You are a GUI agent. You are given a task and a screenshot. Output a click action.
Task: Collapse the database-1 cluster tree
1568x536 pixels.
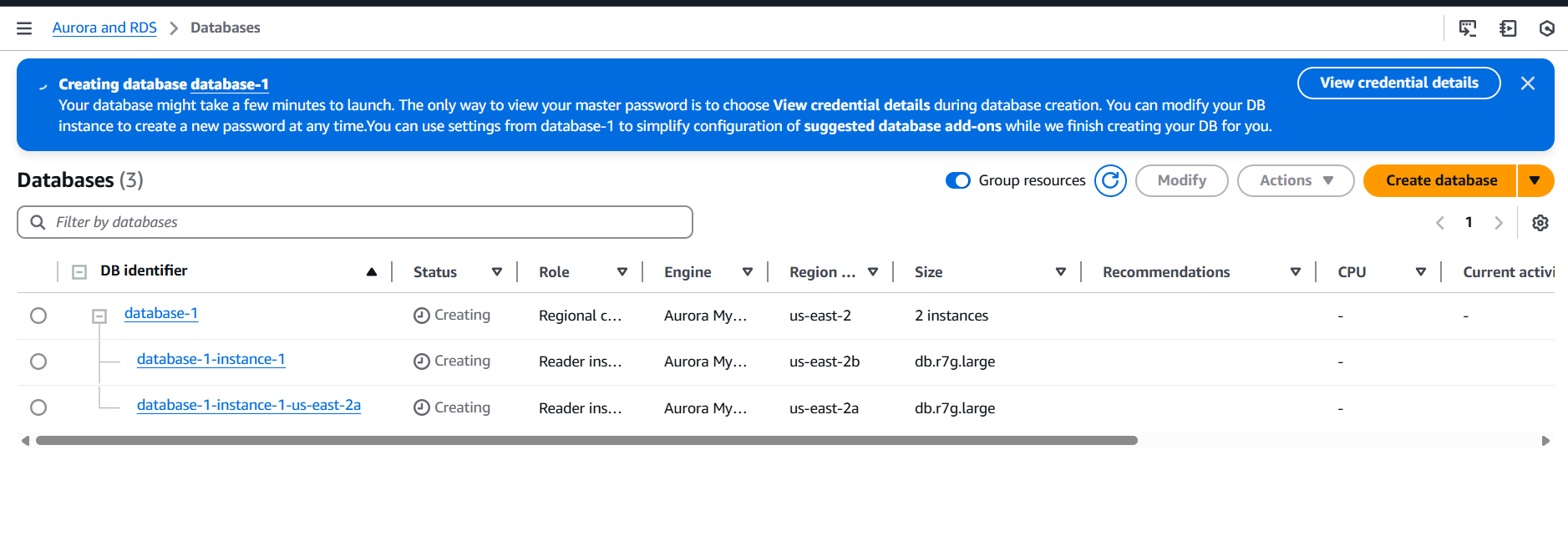pyautogui.click(x=99, y=316)
